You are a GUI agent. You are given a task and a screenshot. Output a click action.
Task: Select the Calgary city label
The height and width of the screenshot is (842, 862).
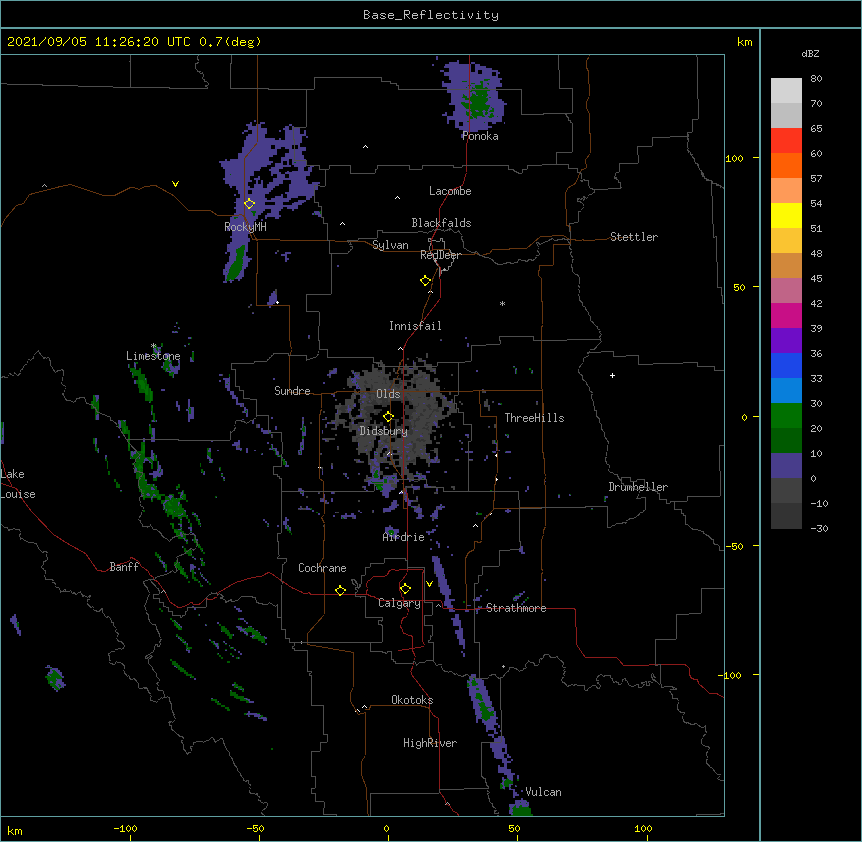coord(399,603)
